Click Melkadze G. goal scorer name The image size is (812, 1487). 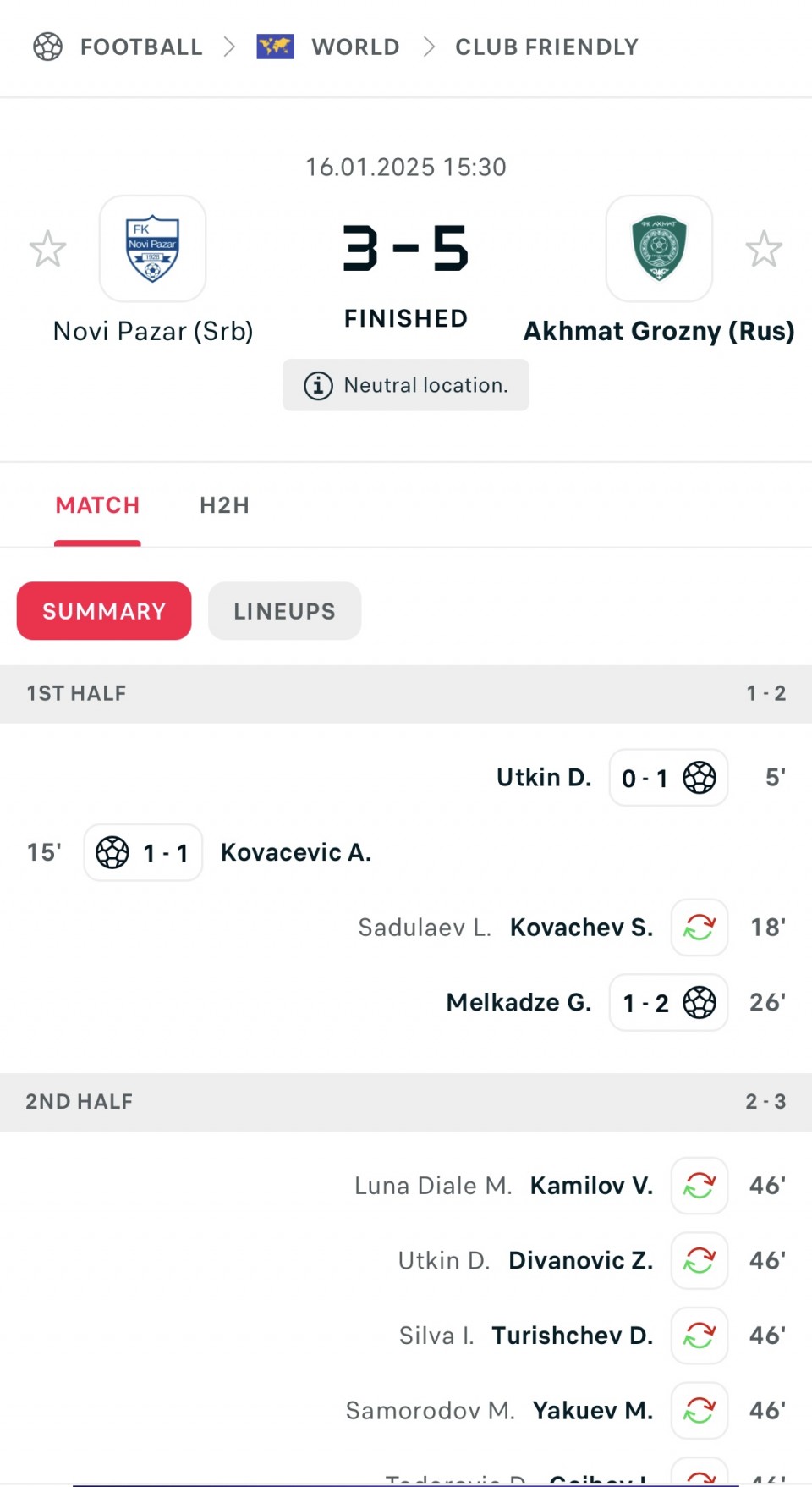click(518, 1003)
